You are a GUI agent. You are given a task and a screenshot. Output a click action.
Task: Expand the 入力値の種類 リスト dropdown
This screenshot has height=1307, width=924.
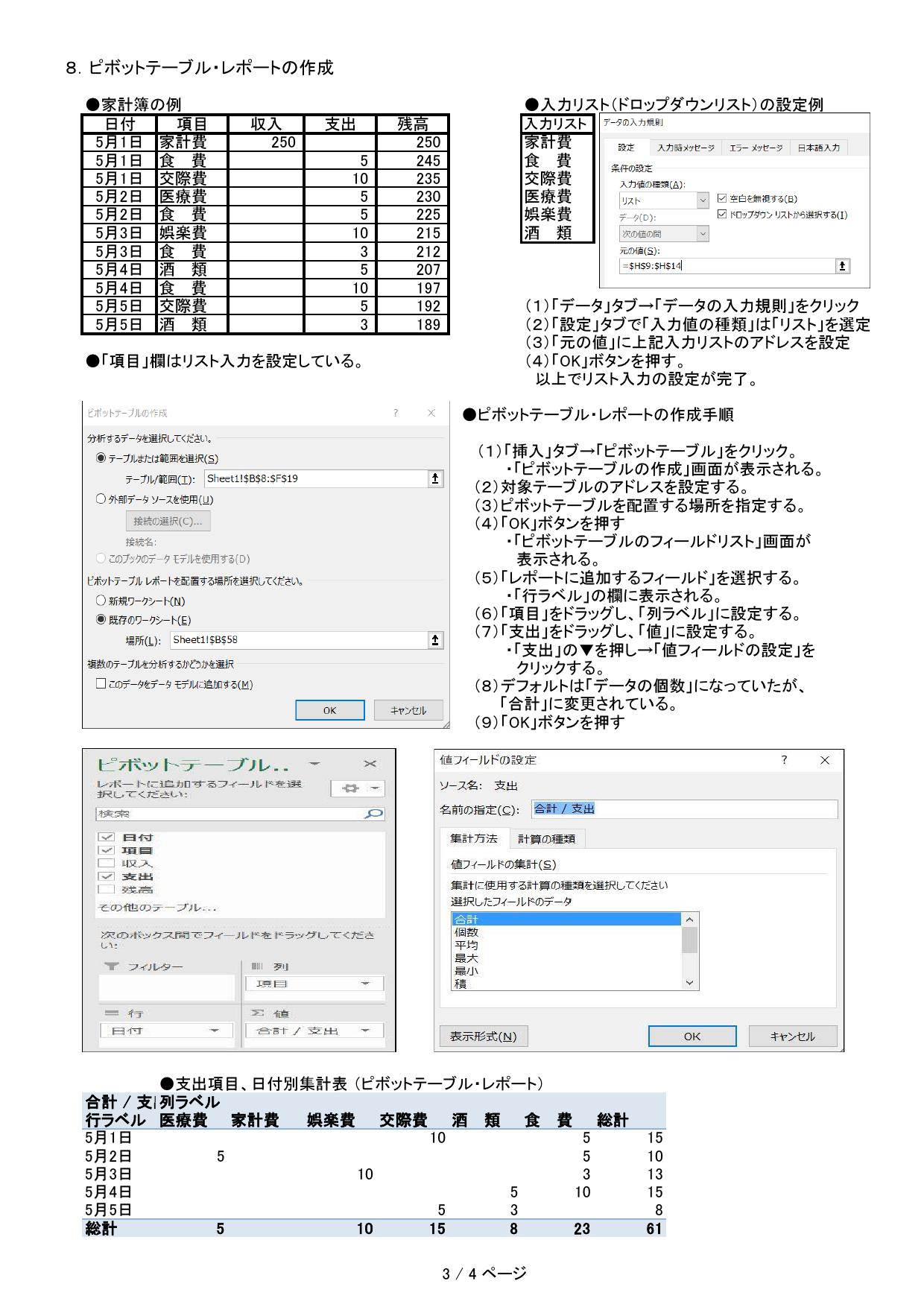pyautogui.click(x=702, y=200)
